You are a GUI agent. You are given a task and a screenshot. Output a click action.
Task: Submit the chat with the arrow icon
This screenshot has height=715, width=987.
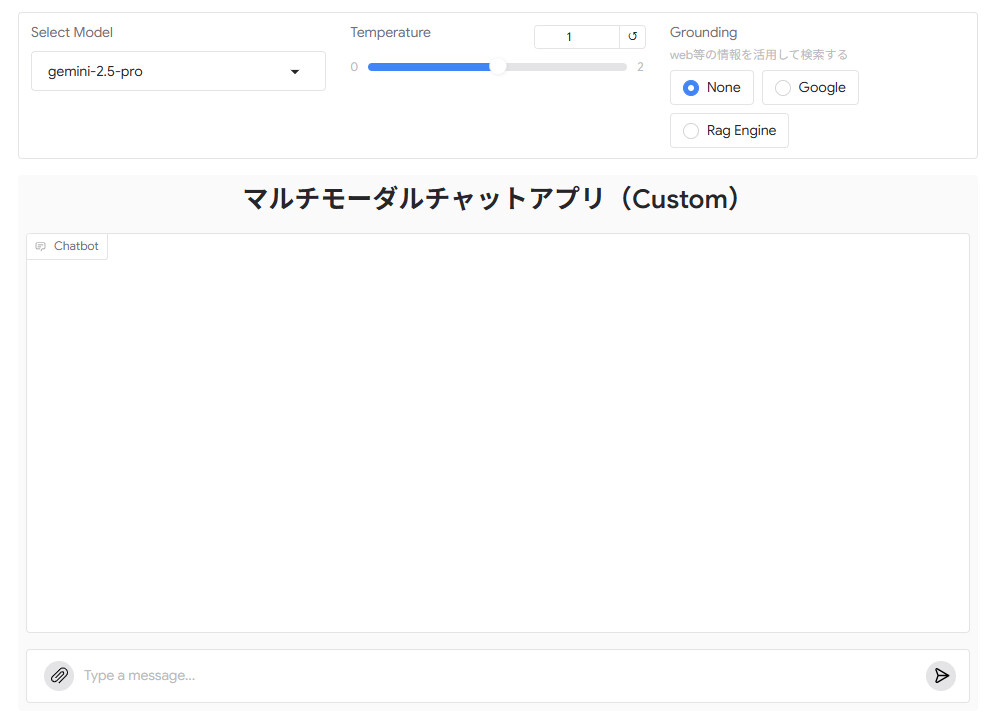(x=940, y=675)
